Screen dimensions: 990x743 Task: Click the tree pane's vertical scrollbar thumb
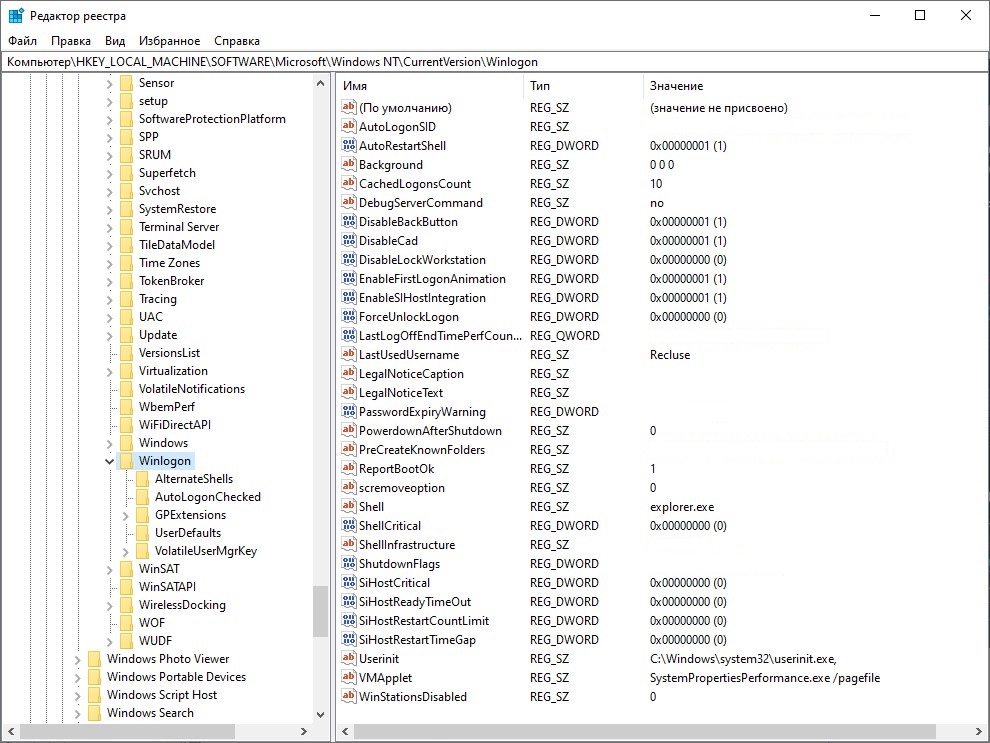(x=320, y=610)
